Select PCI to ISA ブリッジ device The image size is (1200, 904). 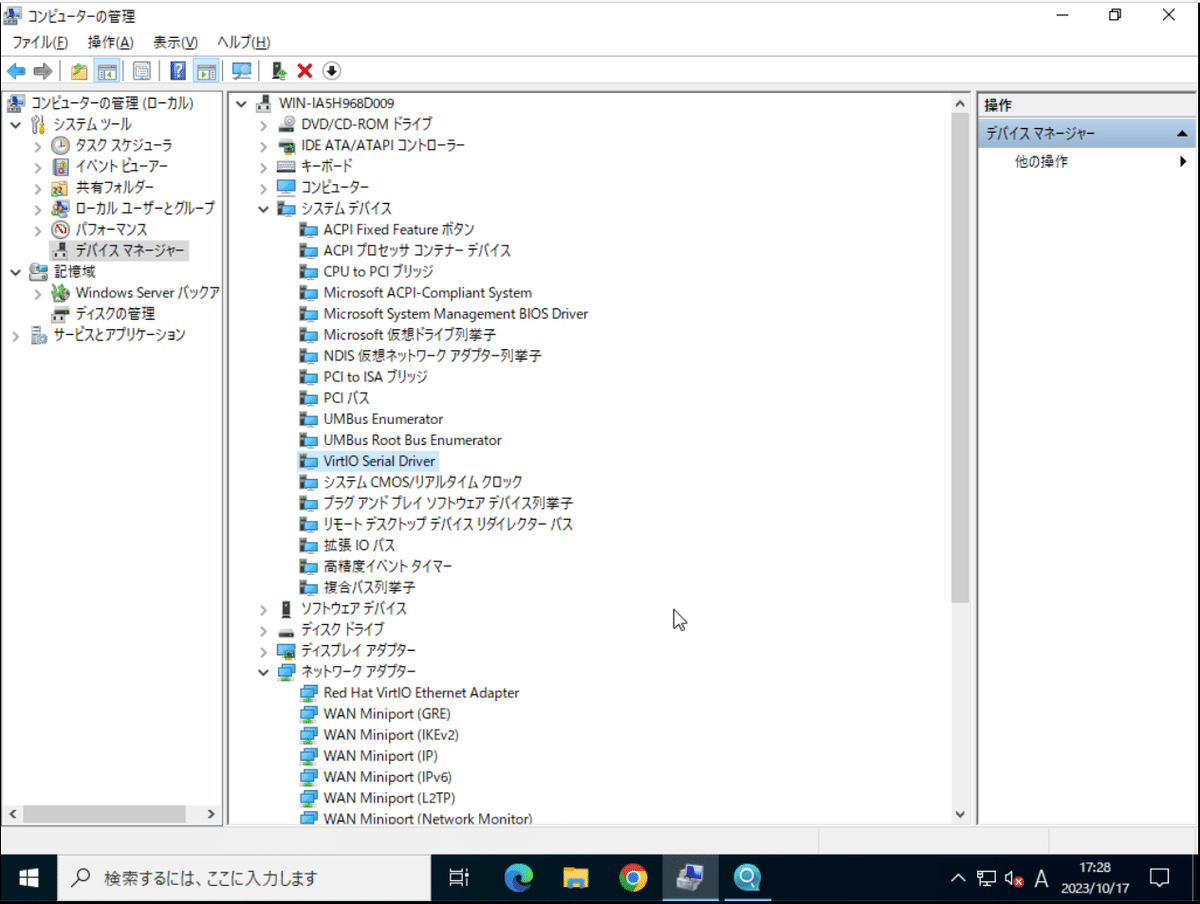click(x=375, y=377)
